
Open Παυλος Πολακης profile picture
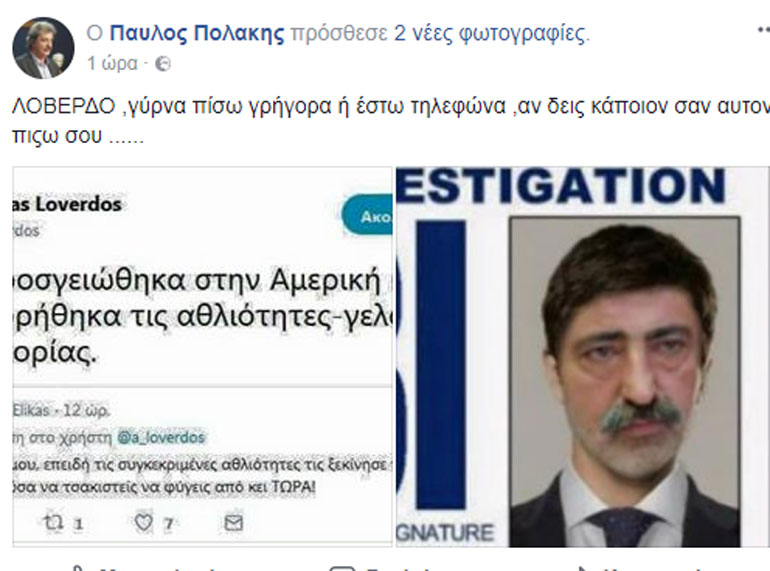(43, 48)
